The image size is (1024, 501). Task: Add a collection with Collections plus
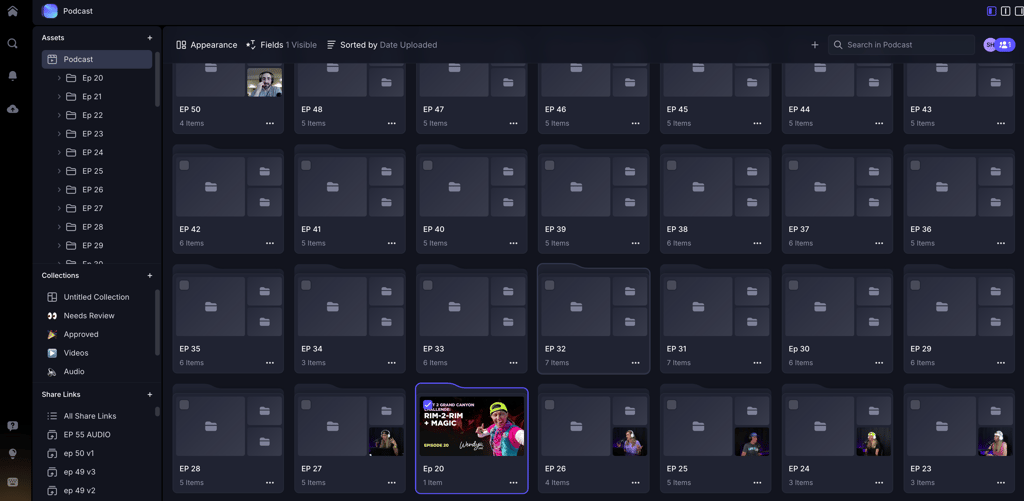pos(150,276)
